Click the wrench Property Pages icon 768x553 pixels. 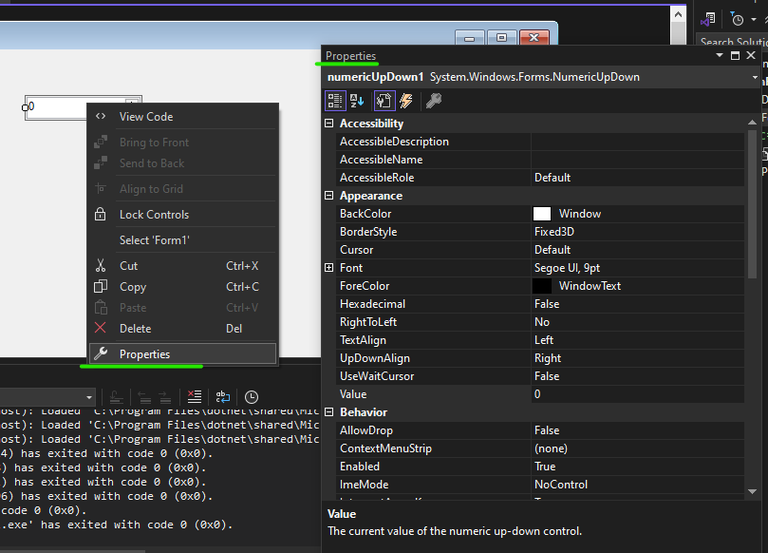[x=433, y=100]
